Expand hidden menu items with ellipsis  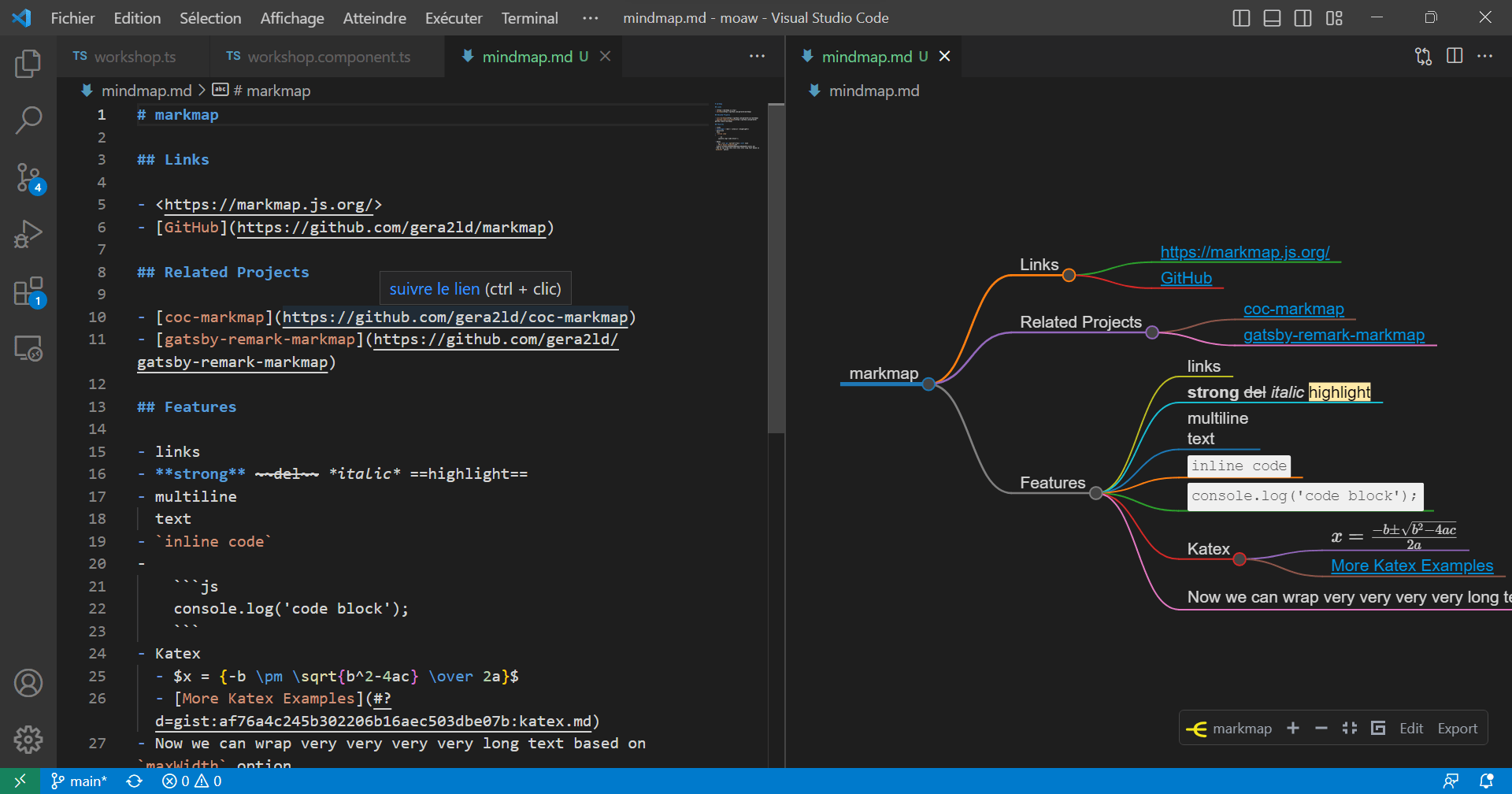click(x=590, y=17)
